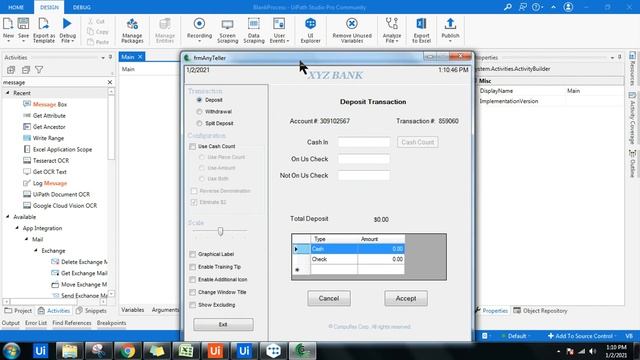The image size is (640, 360).
Task: Collapse the Recent activities group
Action: point(7,93)
